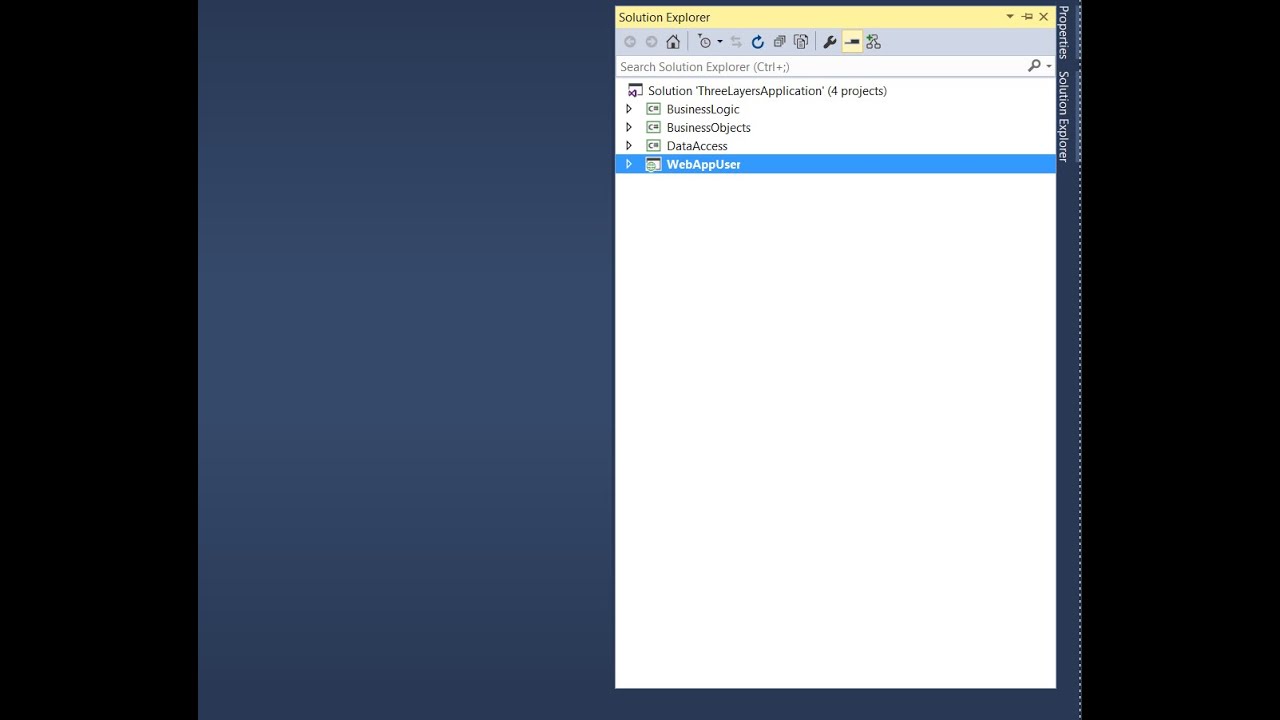Select the BusinessLogic project name
This screenshot has width=1280, height=720.
pos(703,109)
